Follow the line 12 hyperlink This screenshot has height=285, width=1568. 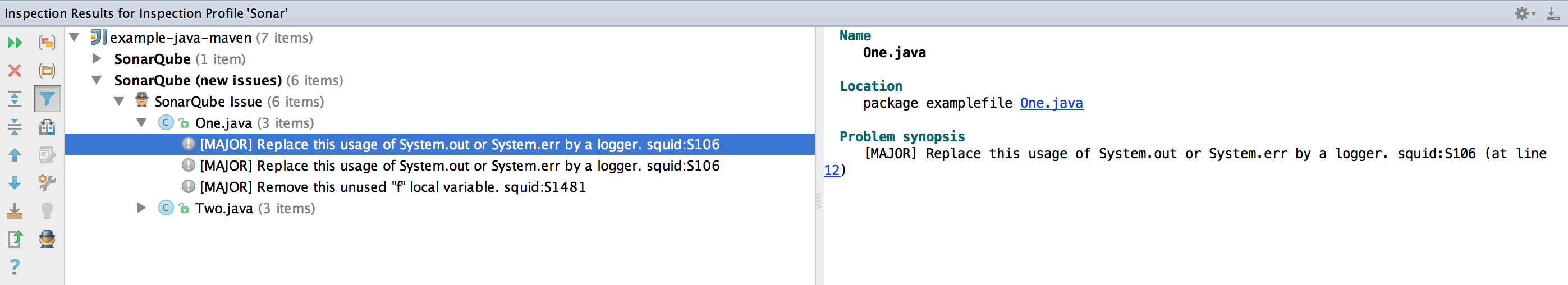click(x=832, y=171)
